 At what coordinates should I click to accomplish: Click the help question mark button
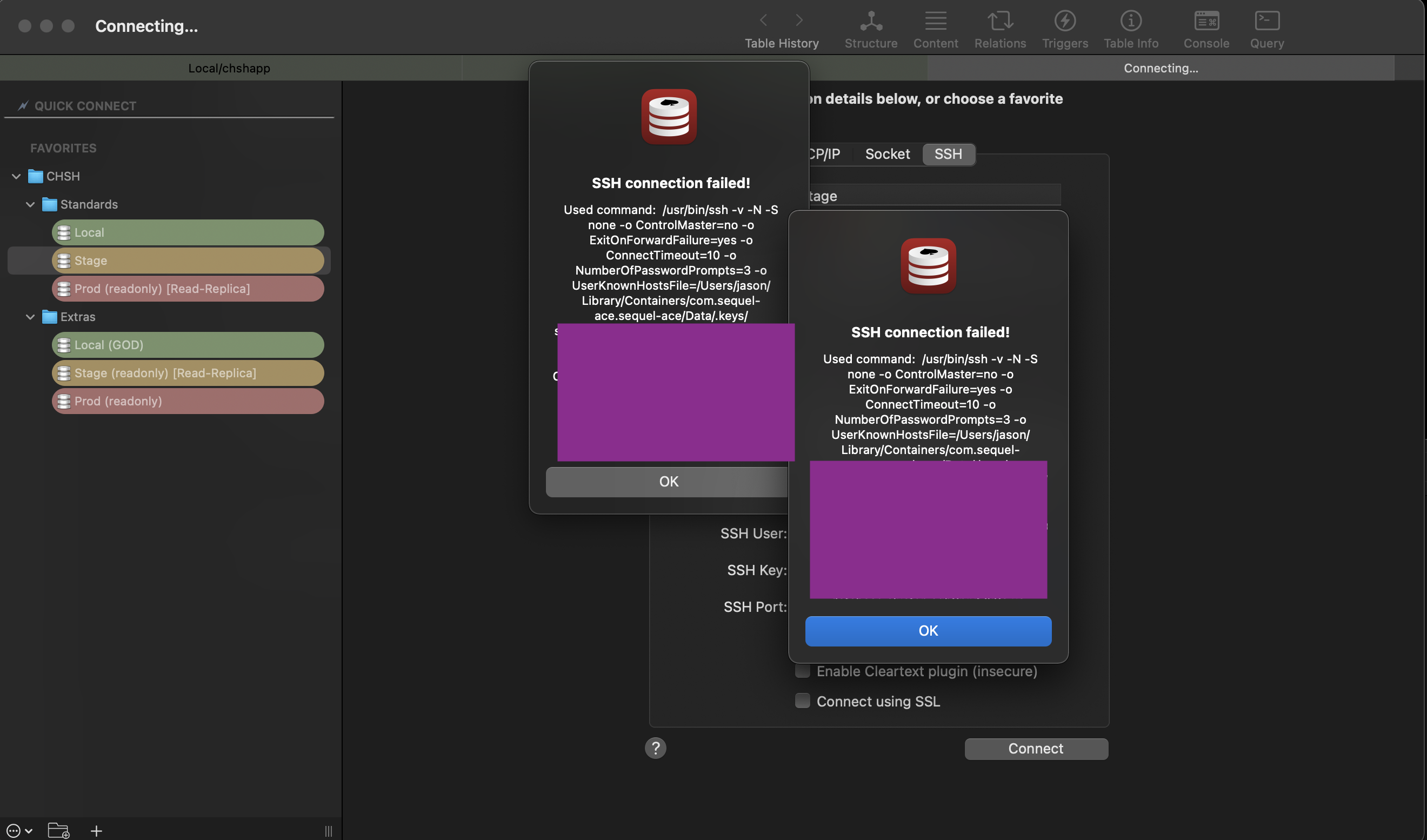click(655, 748)
